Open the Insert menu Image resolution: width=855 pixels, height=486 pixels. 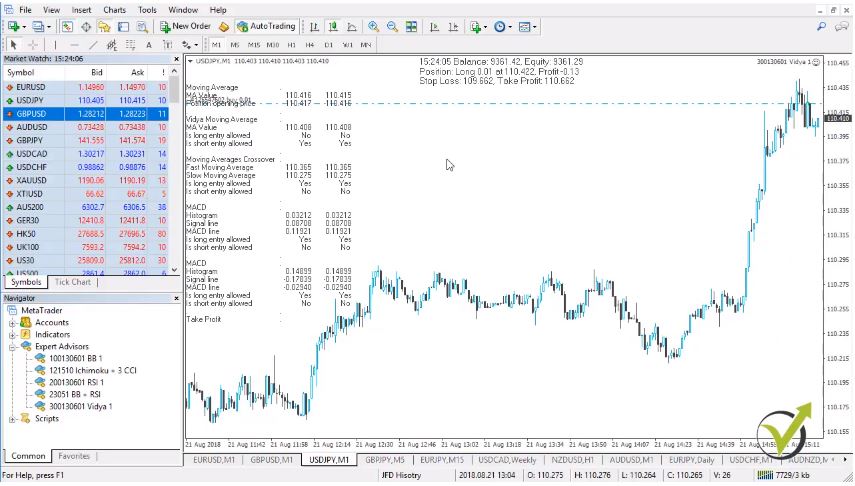82,10
